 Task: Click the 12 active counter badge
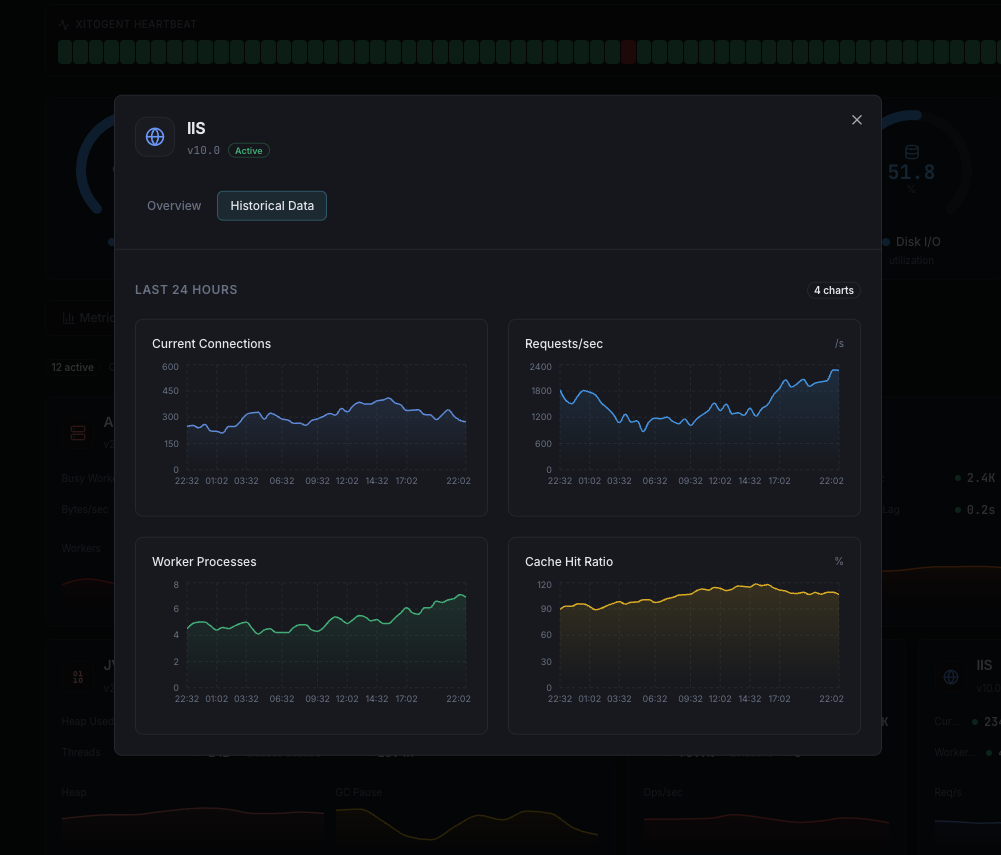pyautogui.click(x=71, y=367)
